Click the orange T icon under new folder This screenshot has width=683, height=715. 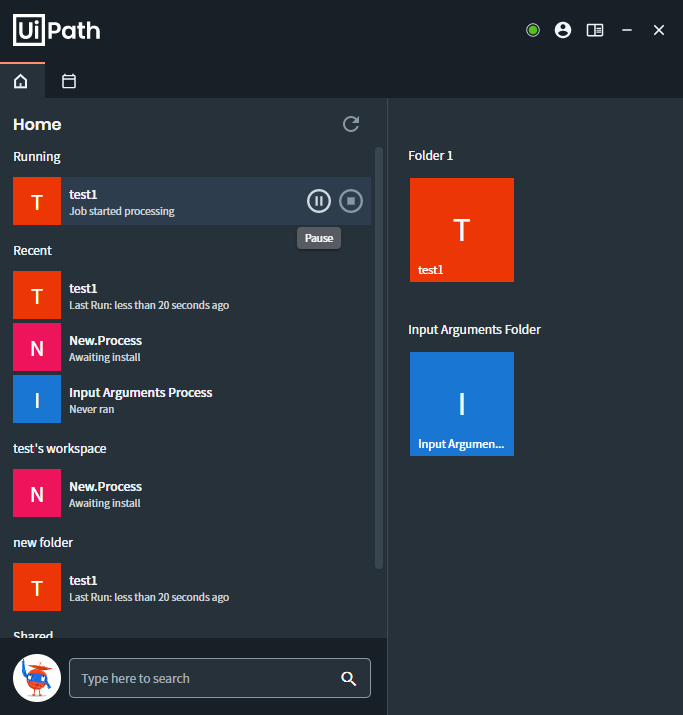pyautogui.click(x=37, y=587)
